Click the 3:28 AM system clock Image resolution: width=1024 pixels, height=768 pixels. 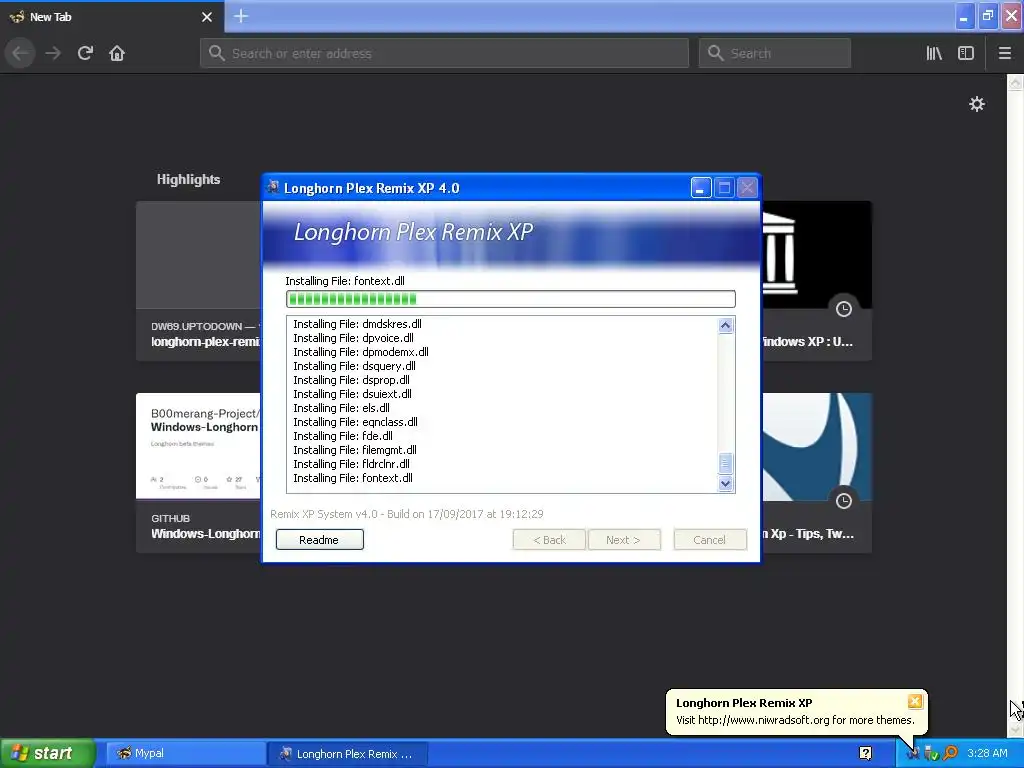[987, 753]
